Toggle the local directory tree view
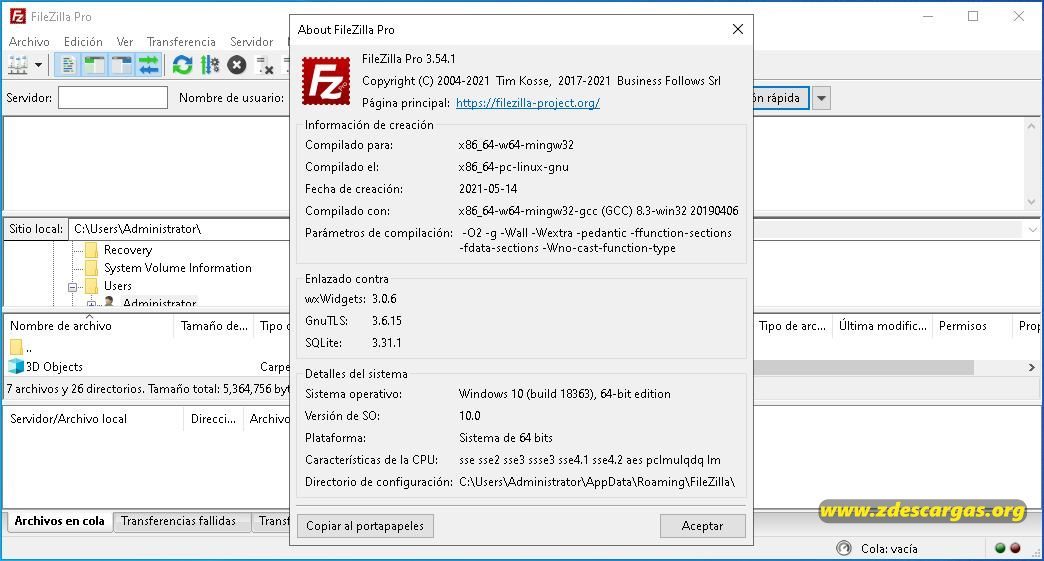This screenshot has height=561, width=1044. pos(94,65)
